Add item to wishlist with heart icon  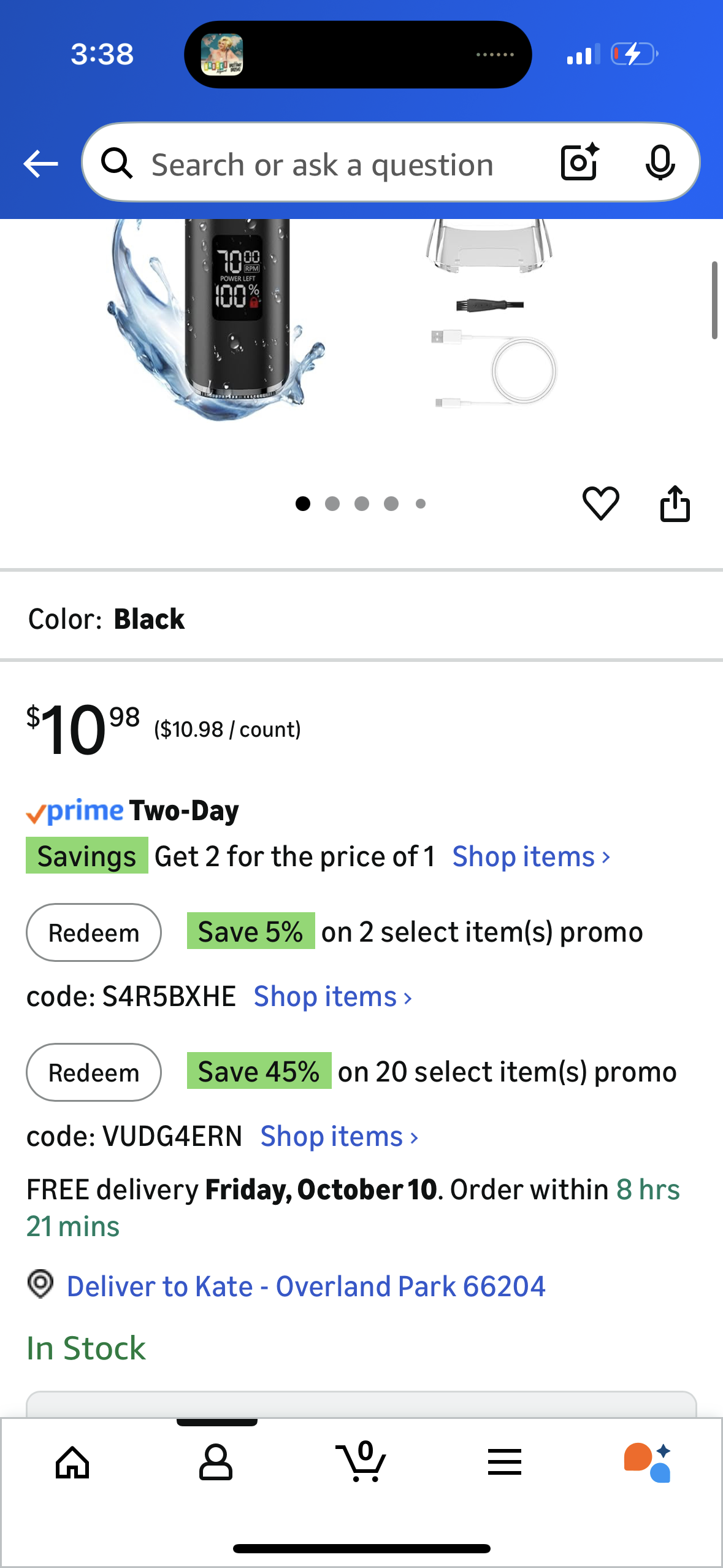(x=600, y=504)
